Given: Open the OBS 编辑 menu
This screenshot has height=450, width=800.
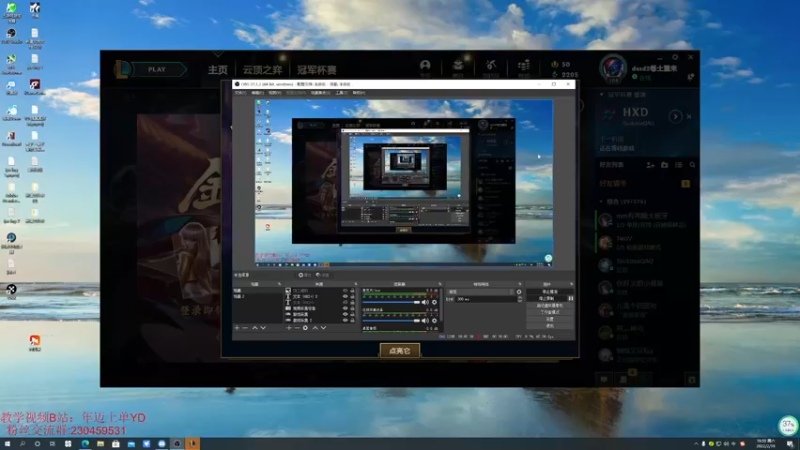Looking at the screenshot, I should (x=257, y=93).
